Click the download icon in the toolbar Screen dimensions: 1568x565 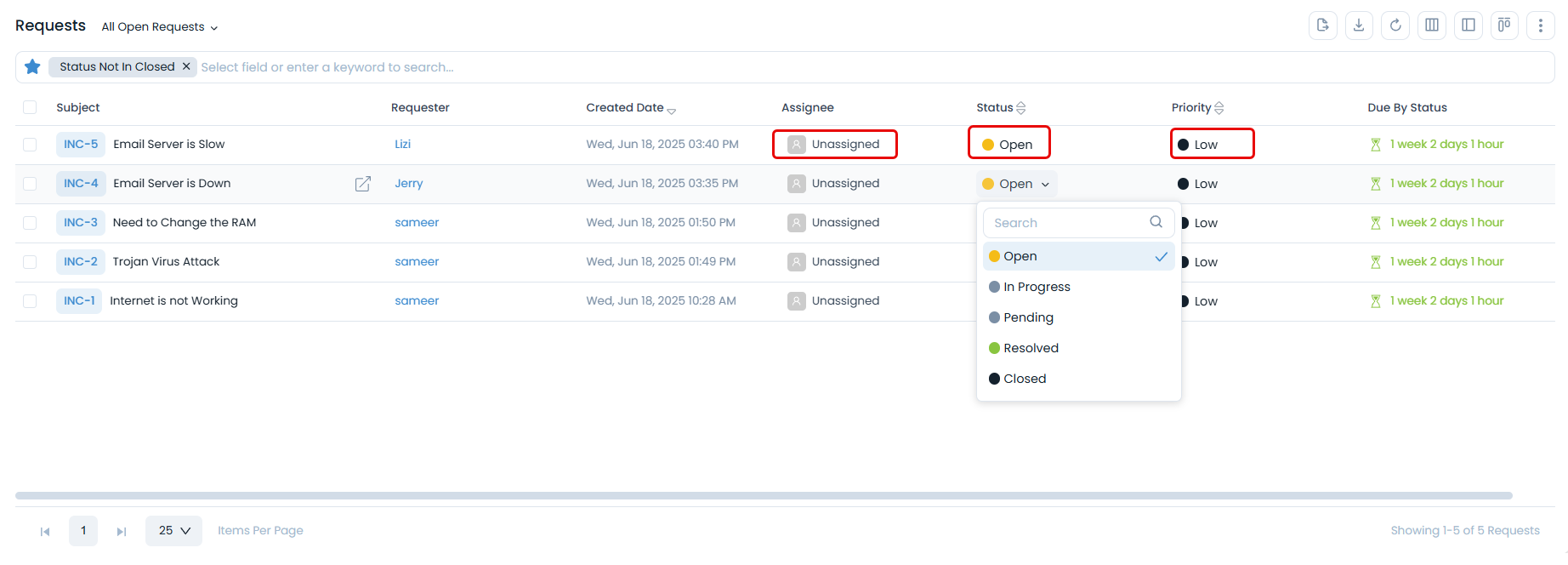click(x=1359, y=26)
